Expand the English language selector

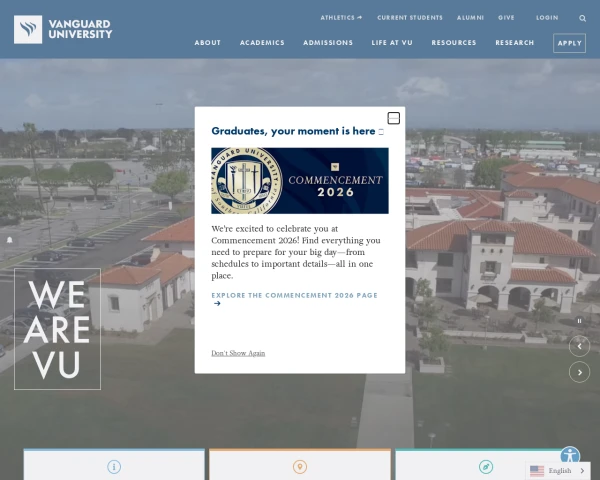(x=558, y=470)
